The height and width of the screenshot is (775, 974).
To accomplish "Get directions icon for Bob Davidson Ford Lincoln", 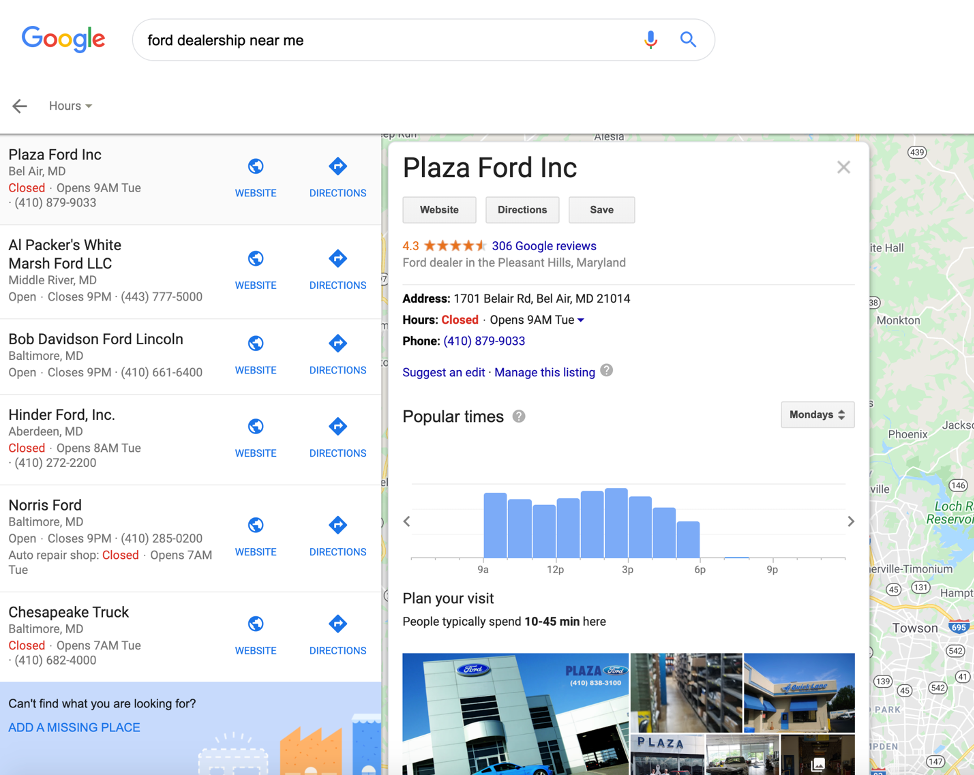I will coord(338,343).
